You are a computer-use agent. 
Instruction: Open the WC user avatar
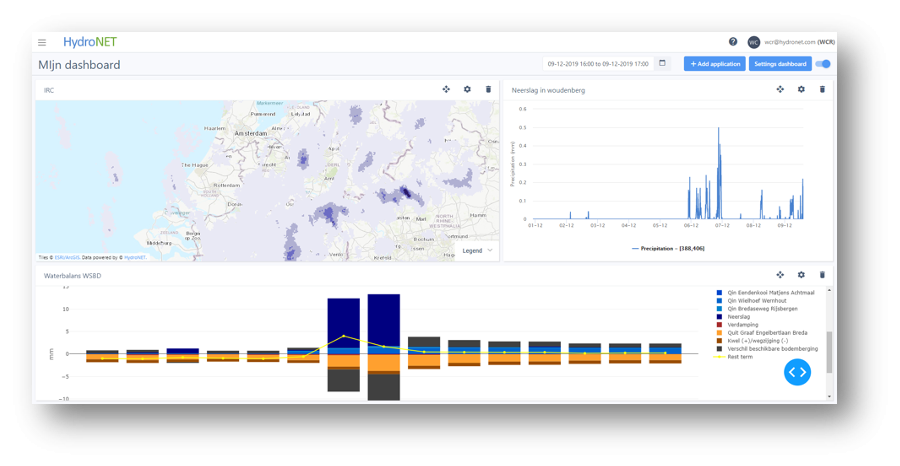pos(754,42)
